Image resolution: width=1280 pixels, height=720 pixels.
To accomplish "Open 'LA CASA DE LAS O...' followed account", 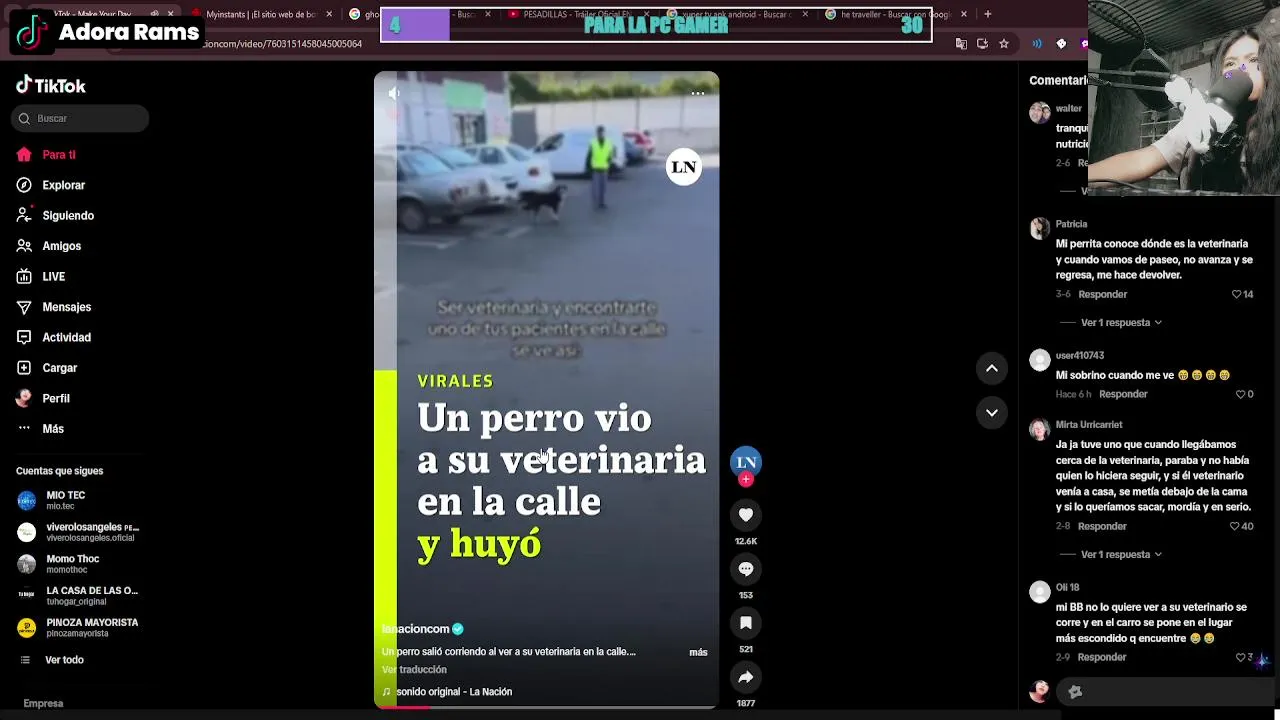I will click(79, 595).
